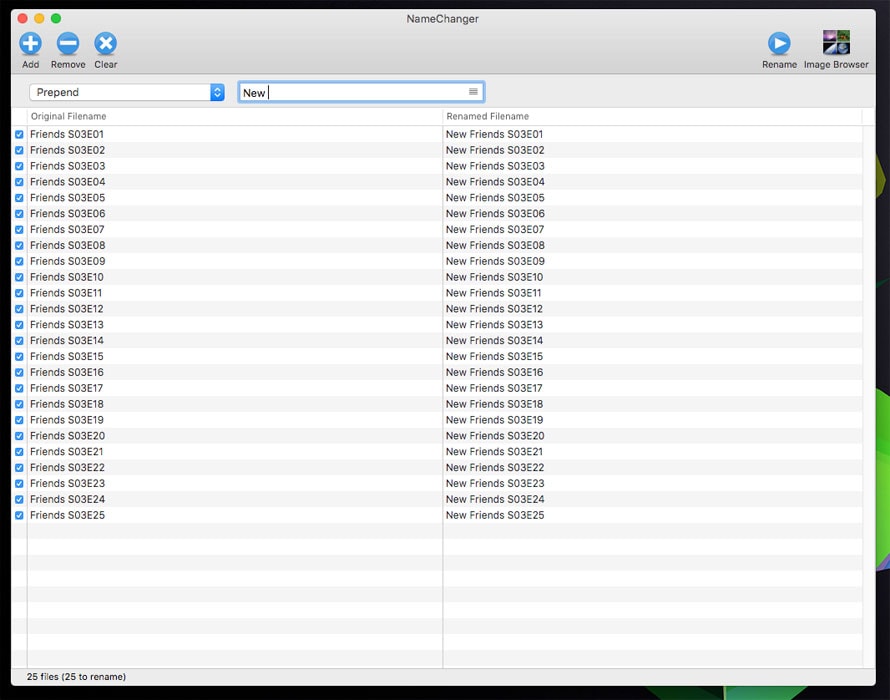
Task: Toggle checkbox next to Friends S03E17
Action: pos(19,388)
